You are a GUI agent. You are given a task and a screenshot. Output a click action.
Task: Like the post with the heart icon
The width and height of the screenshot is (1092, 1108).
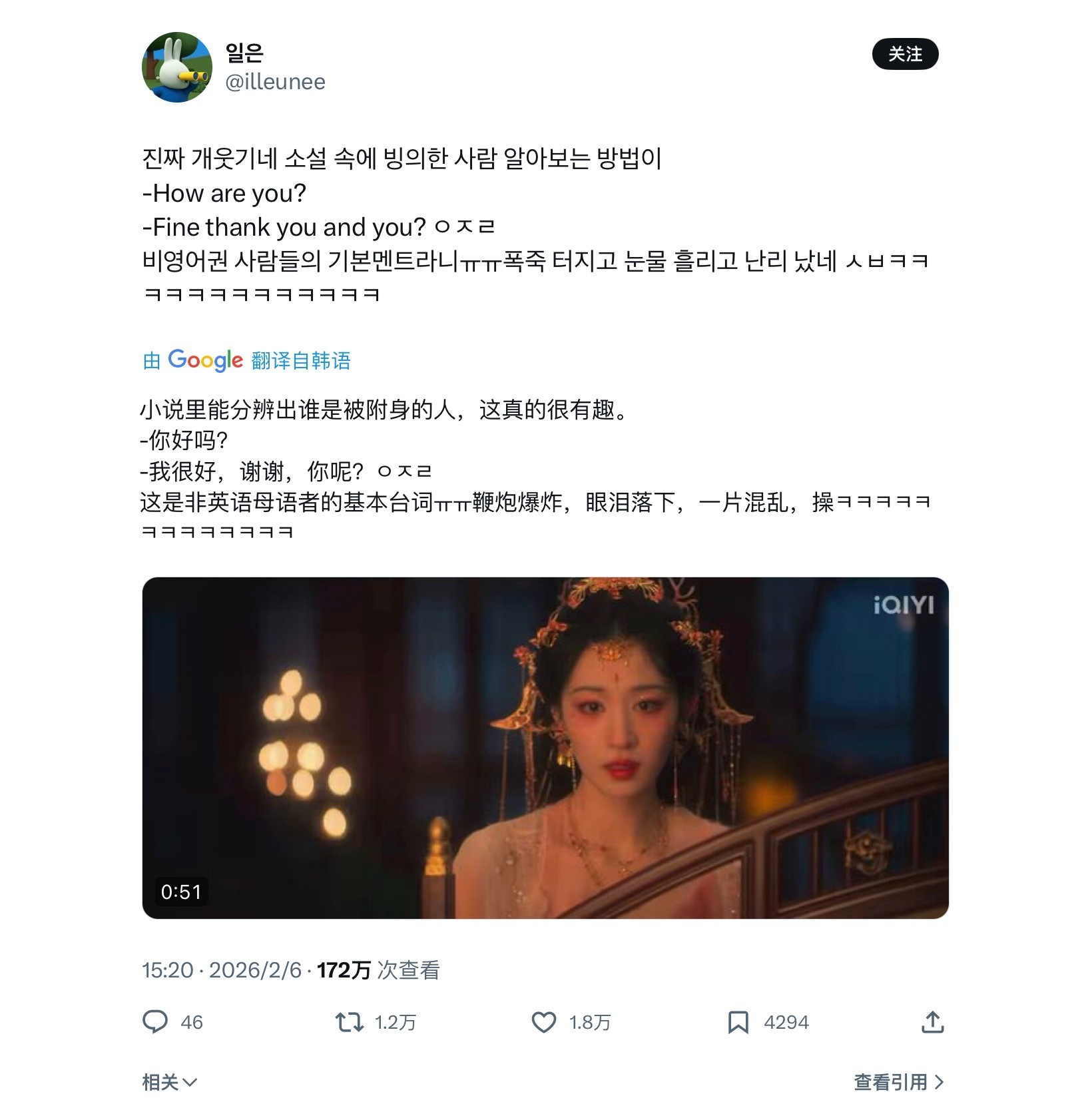544,1022
